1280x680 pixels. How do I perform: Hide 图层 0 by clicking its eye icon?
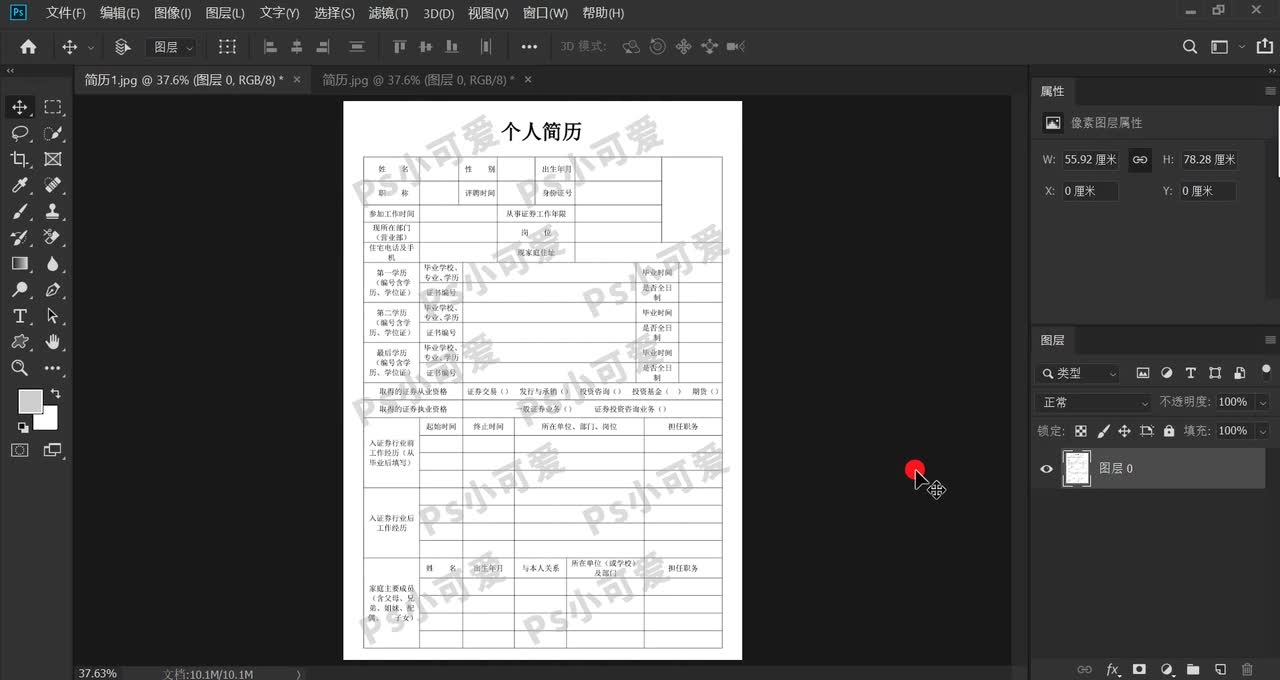click(1046, 468)
